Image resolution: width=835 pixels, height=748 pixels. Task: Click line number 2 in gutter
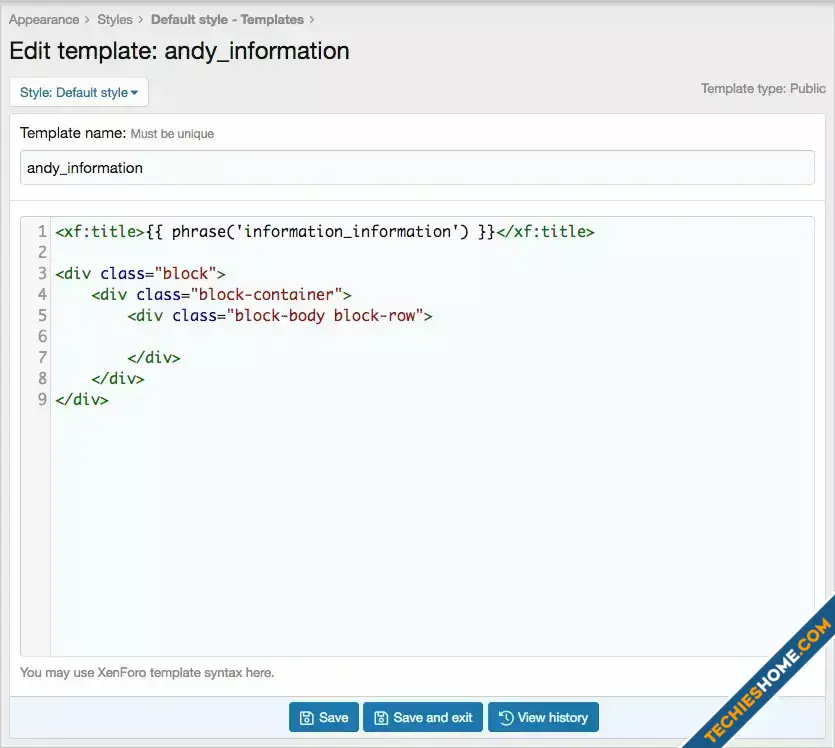[x=42, y=252]
